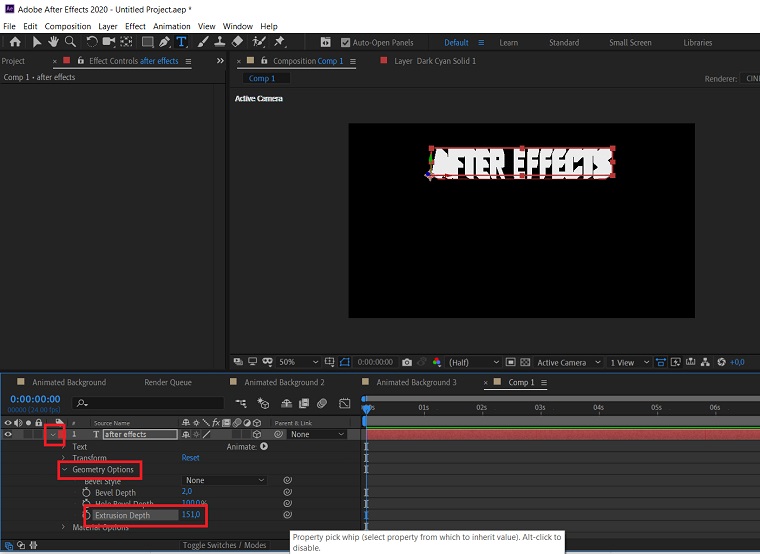Hide the after effects layer eye
Viewport: 760px width, 554px height.
[x=9, y=434]
